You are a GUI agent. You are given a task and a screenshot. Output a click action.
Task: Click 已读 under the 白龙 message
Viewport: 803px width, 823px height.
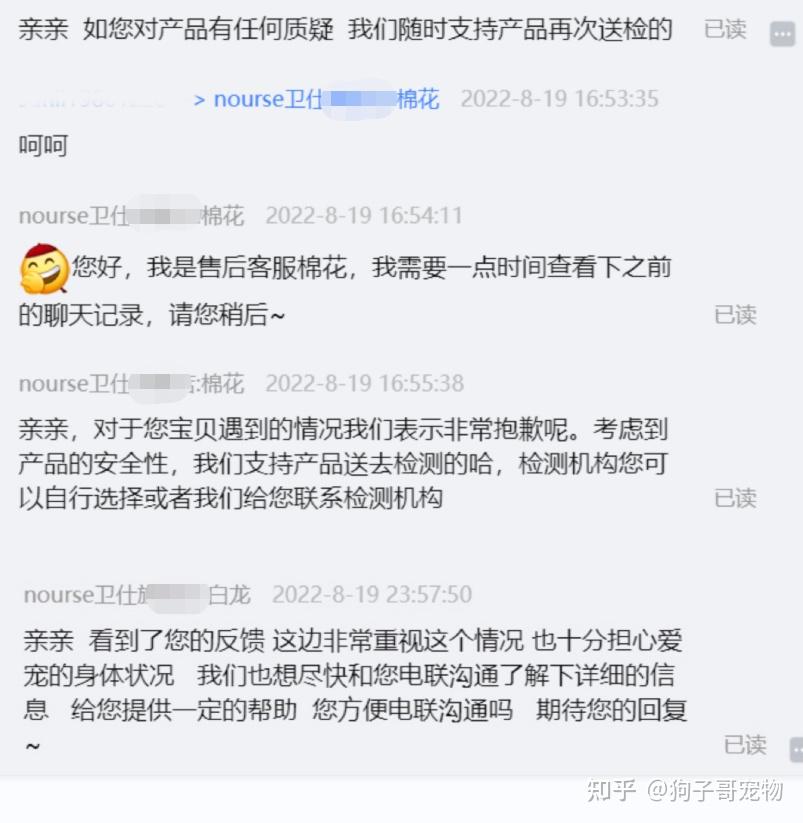745,745
